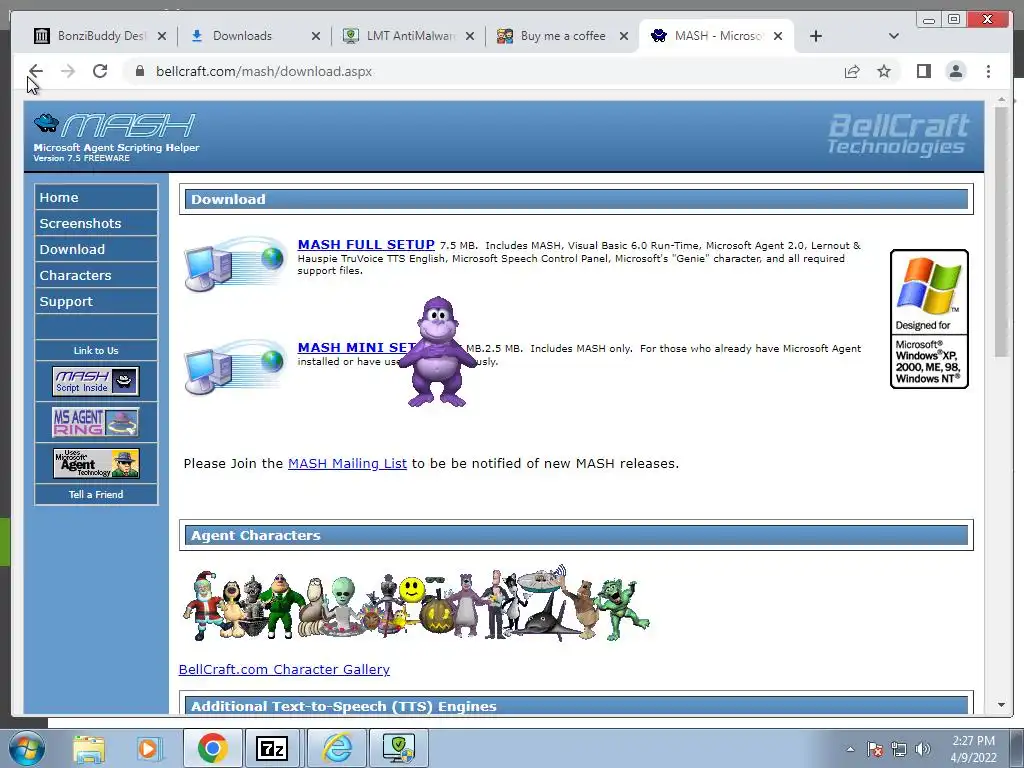
Task: Open Internet Explorer from the taskbar
Action: [338, 748]
